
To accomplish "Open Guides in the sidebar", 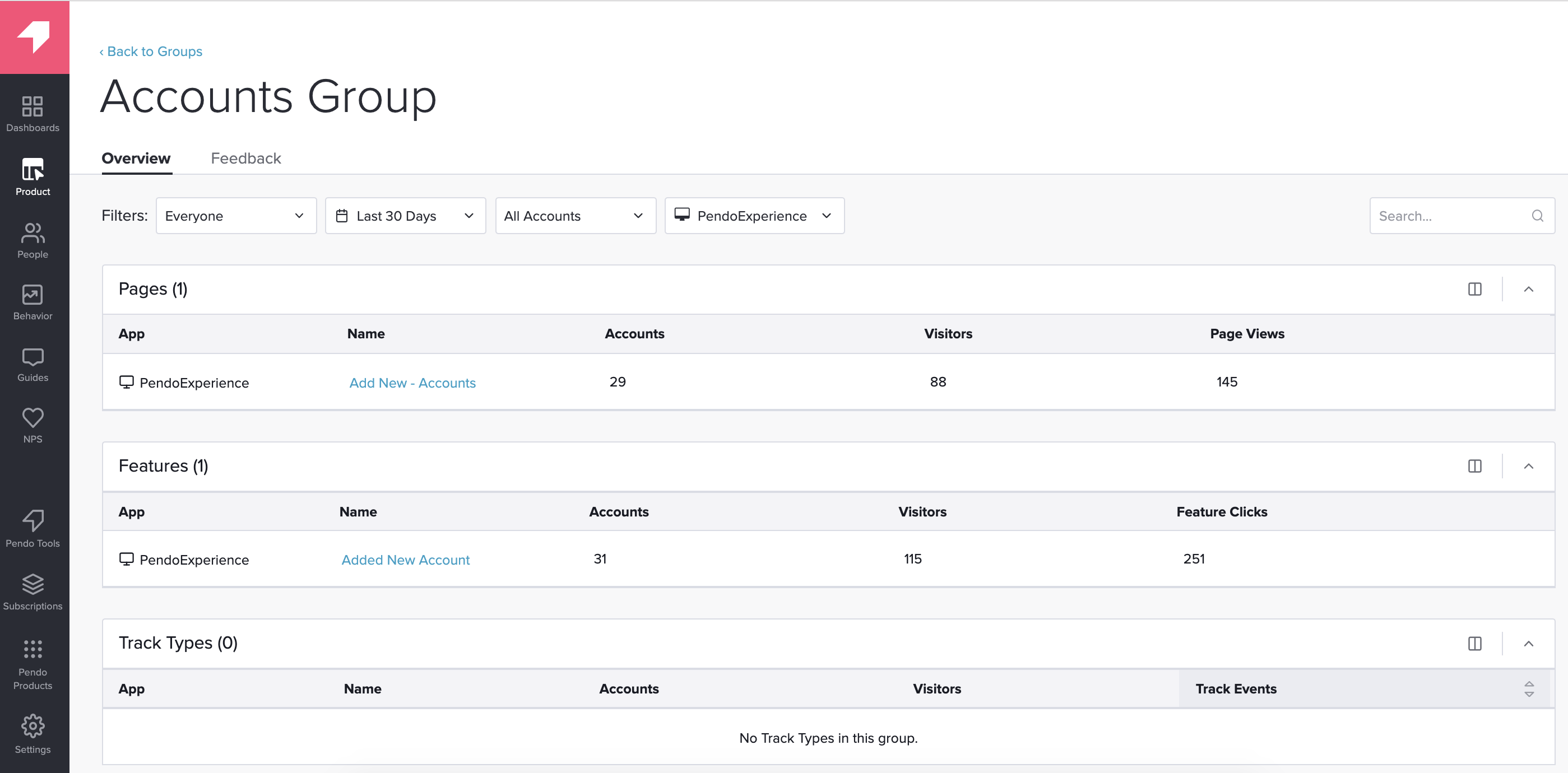I will point(33,365).
